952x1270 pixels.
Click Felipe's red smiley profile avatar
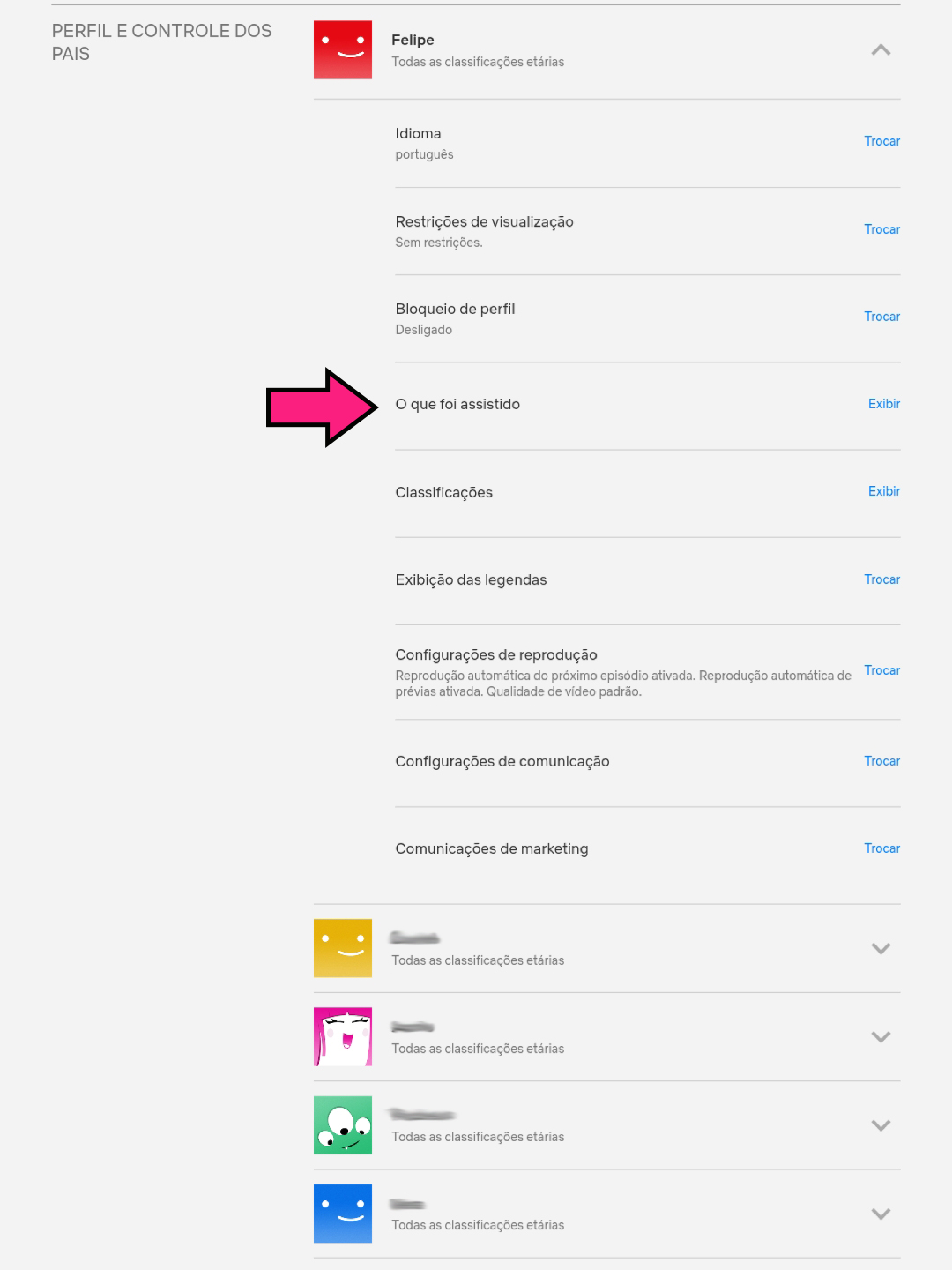pos(342,50)
